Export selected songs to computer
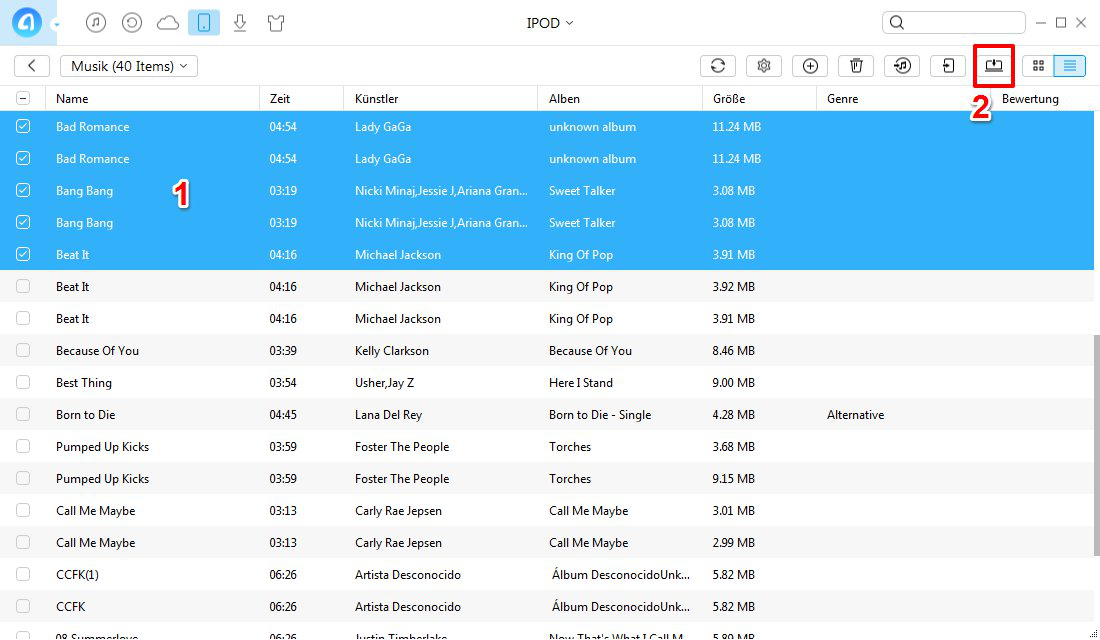The height and width of the screenshot is (640, 1100). coord(994,66)
